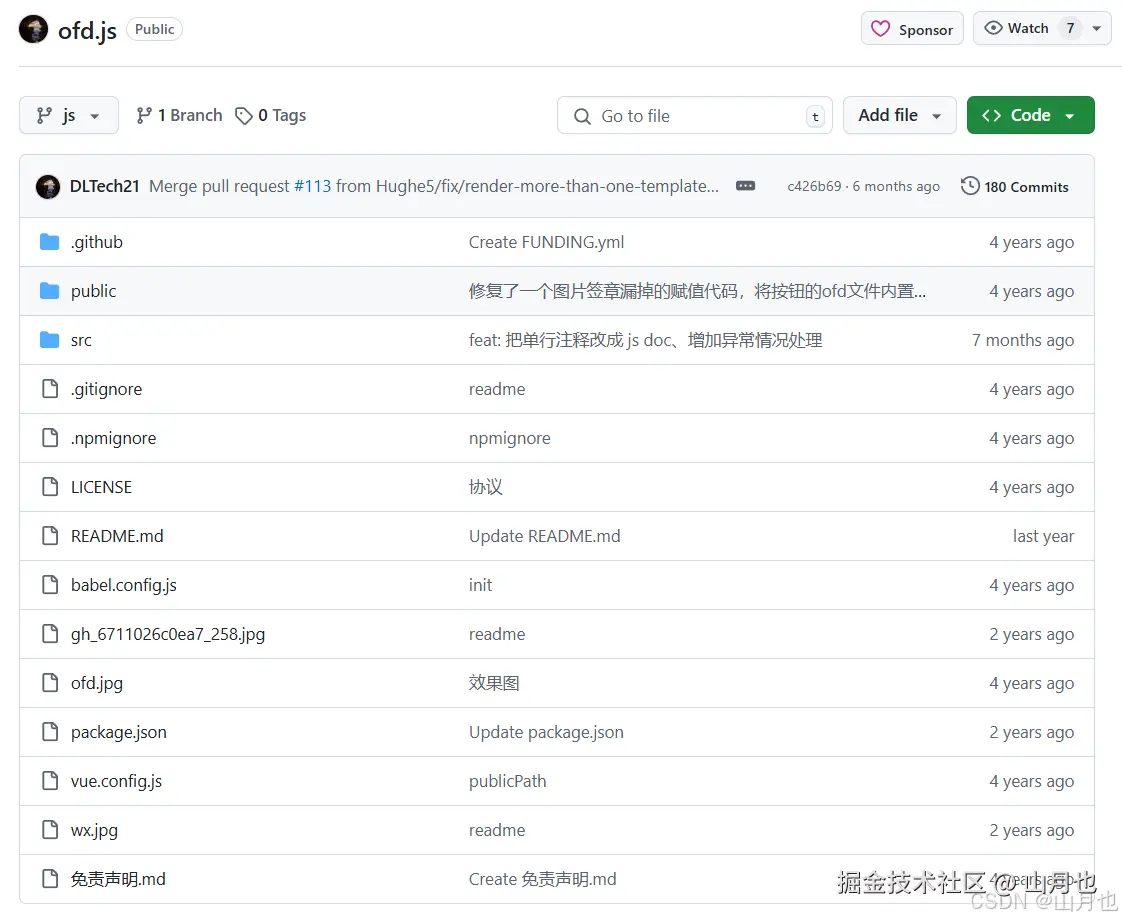Image resolution: width=1122 pixels, height=921 pixels.
Task: Click the .github folder icon
Action: pos(49,242)
